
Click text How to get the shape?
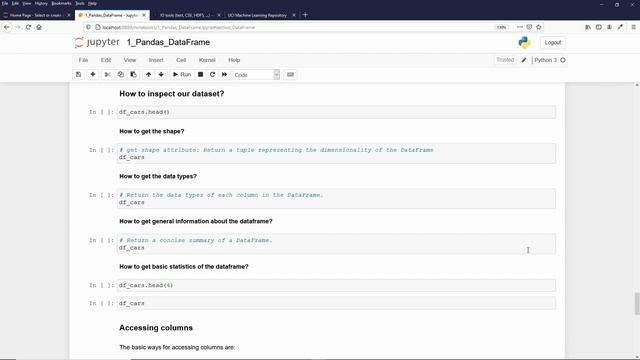pos(151,131)
